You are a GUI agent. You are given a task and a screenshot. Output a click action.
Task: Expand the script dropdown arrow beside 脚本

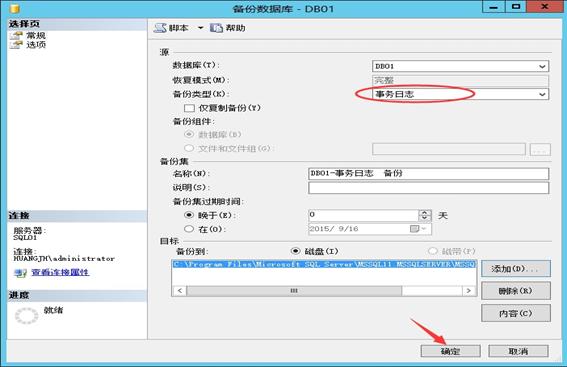click(200, 28)
